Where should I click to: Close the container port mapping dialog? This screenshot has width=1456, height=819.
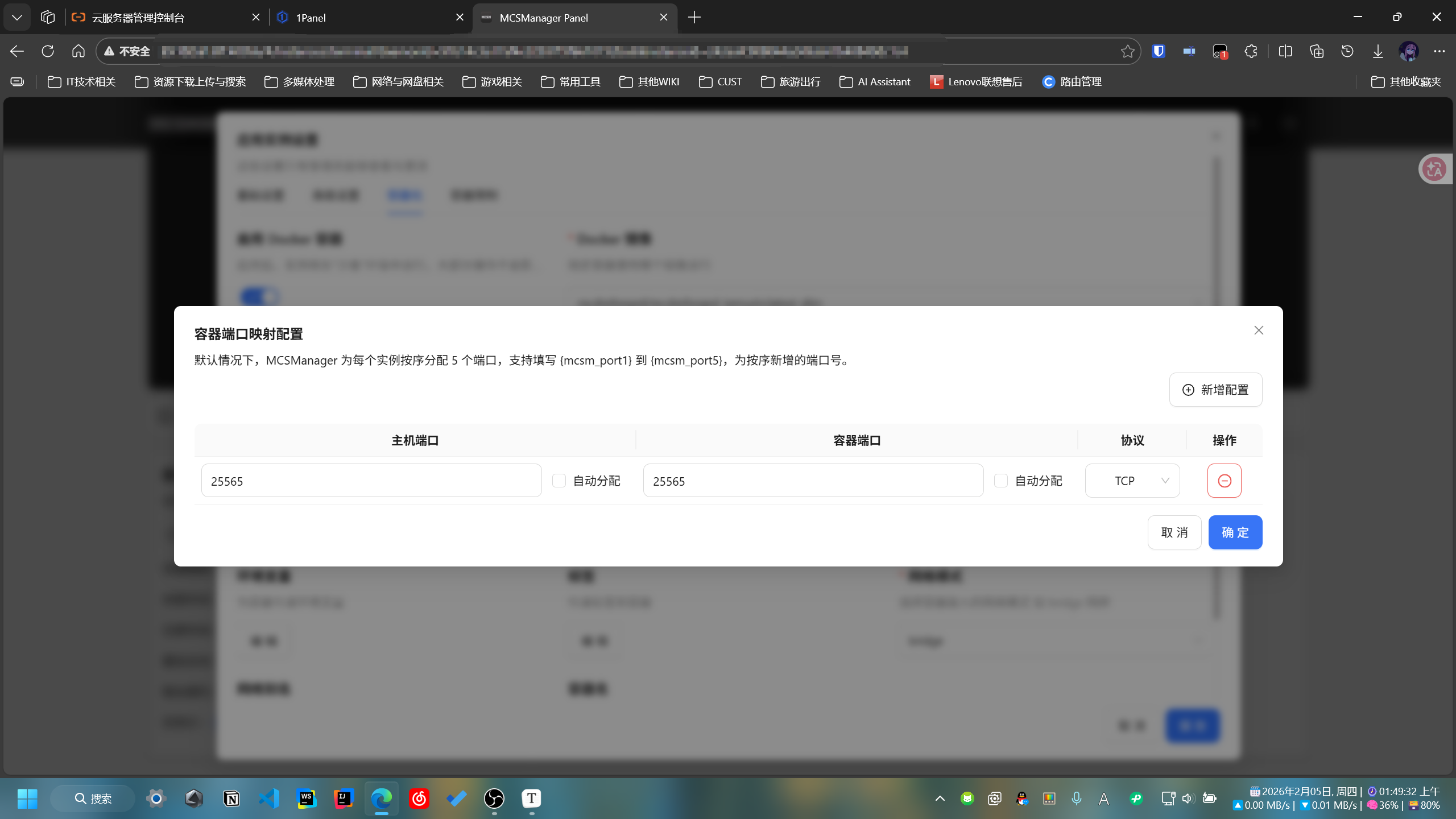click(x=1258, y=330)
